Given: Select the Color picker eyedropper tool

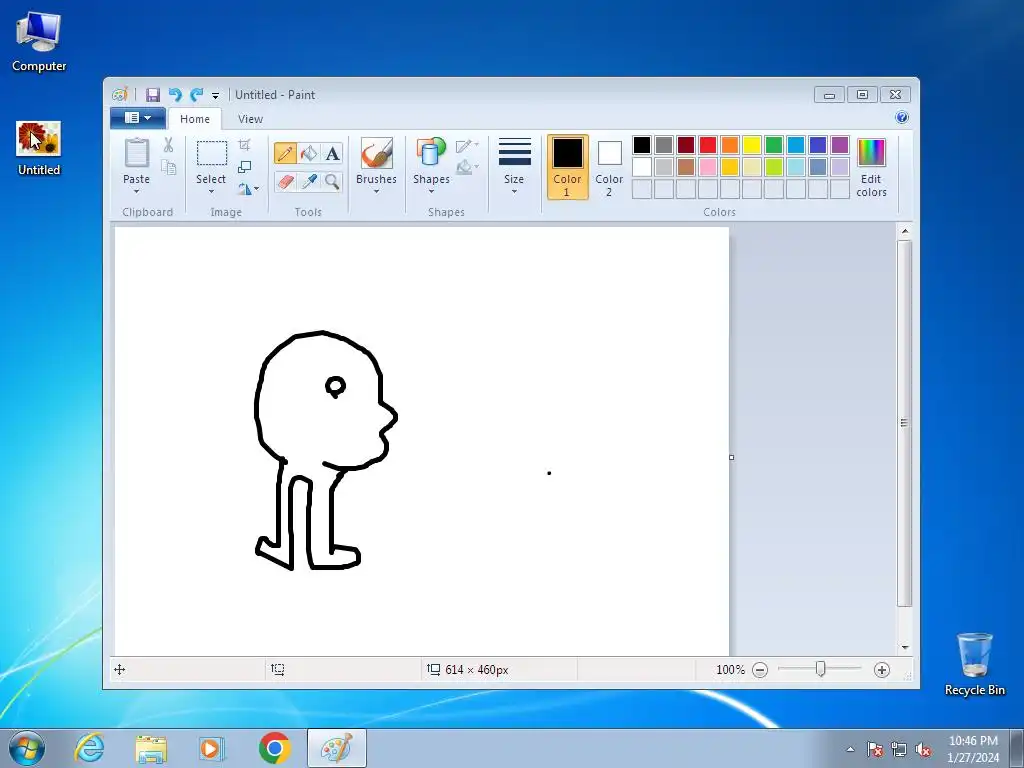Looking at the screenshot, I should (309, 182).
